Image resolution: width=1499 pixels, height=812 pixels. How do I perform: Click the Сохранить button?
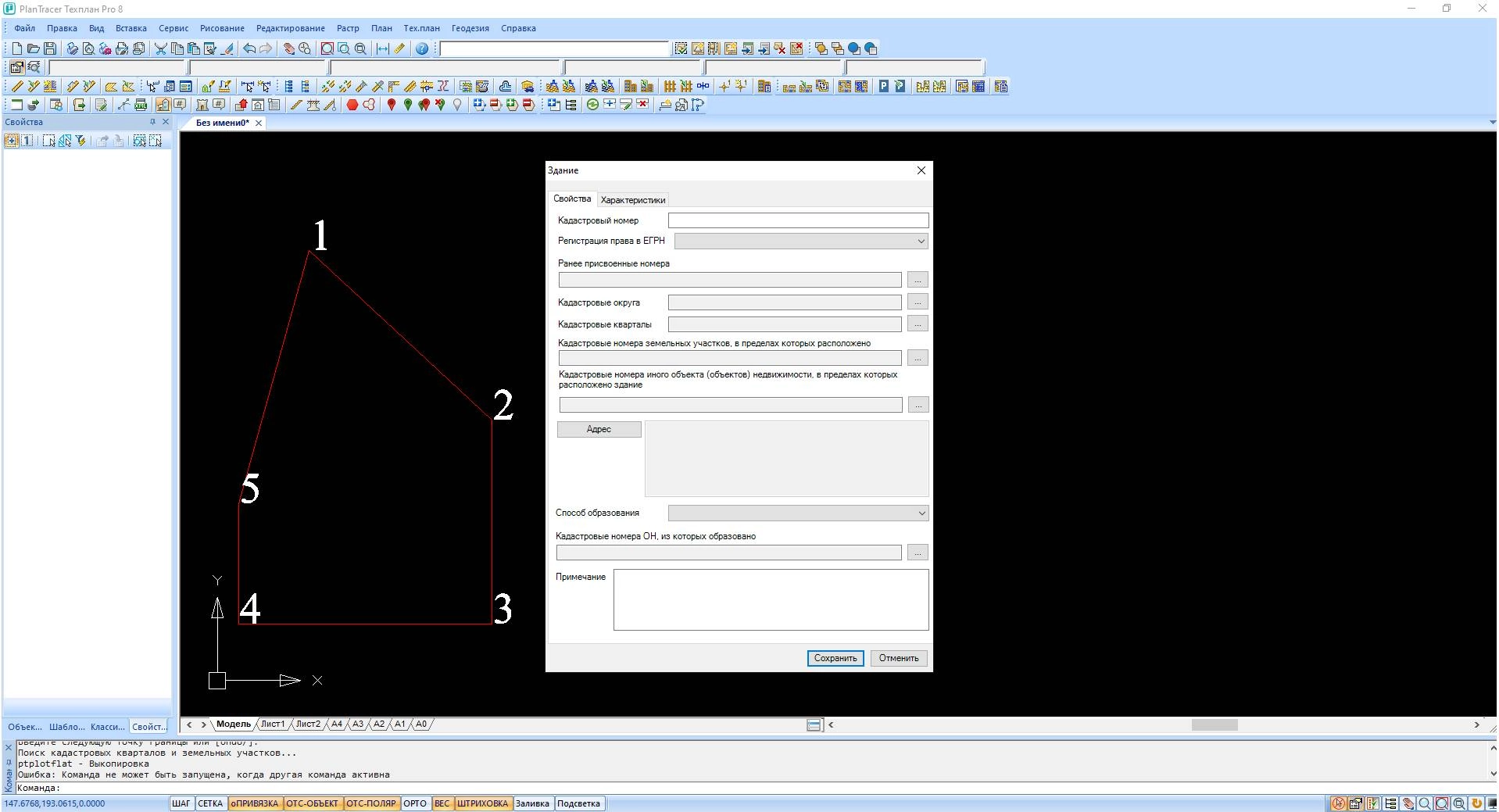835,658
